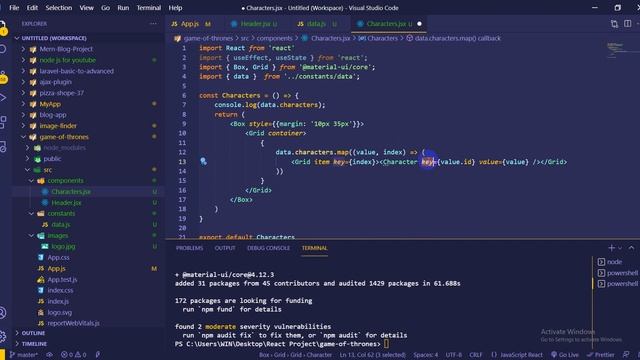Synchronize changes via status bar sync icon
This screenshot has width=640, height=360.
click(x=49, y=355)
